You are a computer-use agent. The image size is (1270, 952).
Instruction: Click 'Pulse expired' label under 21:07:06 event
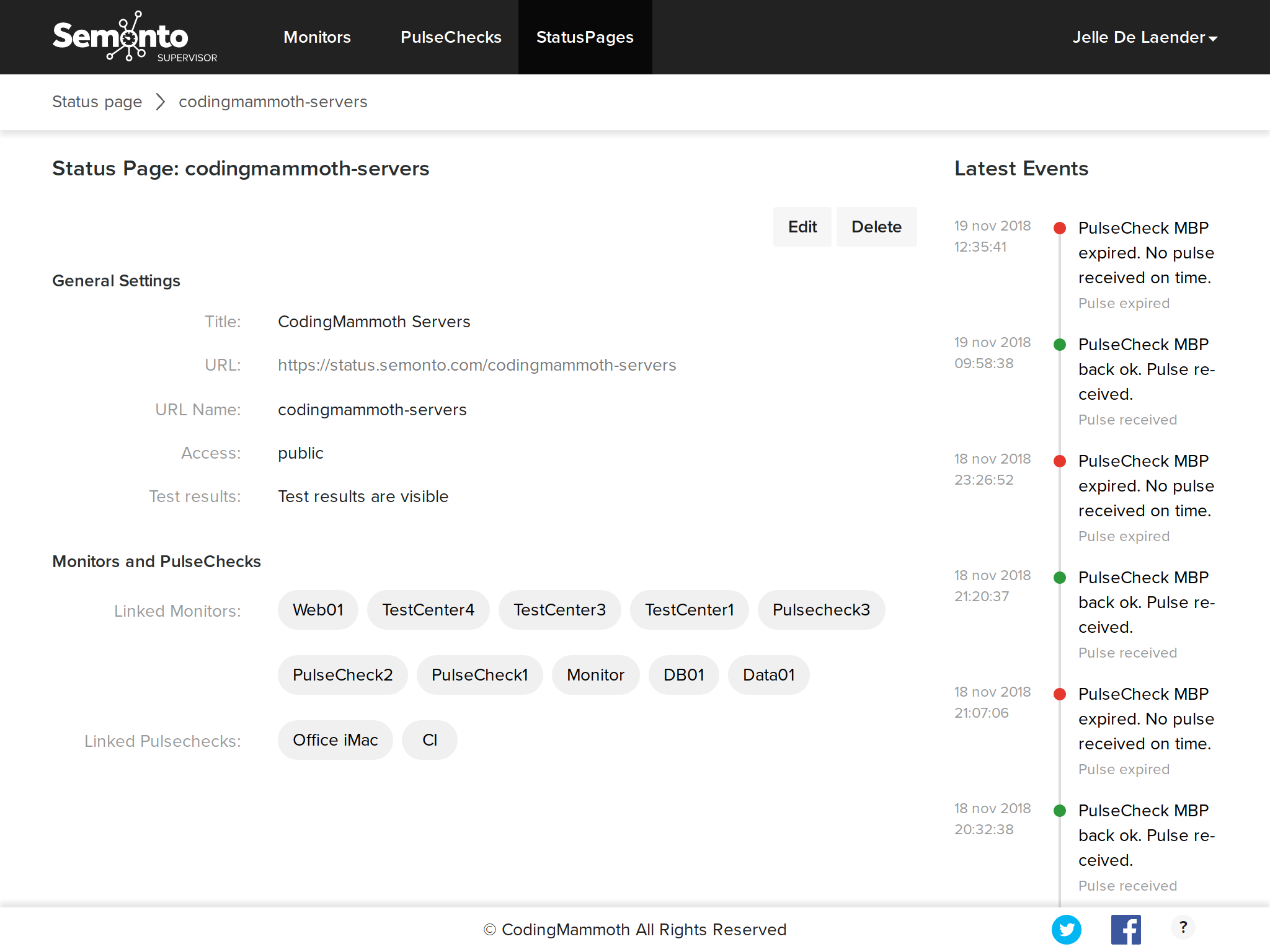click(1124, 769)
